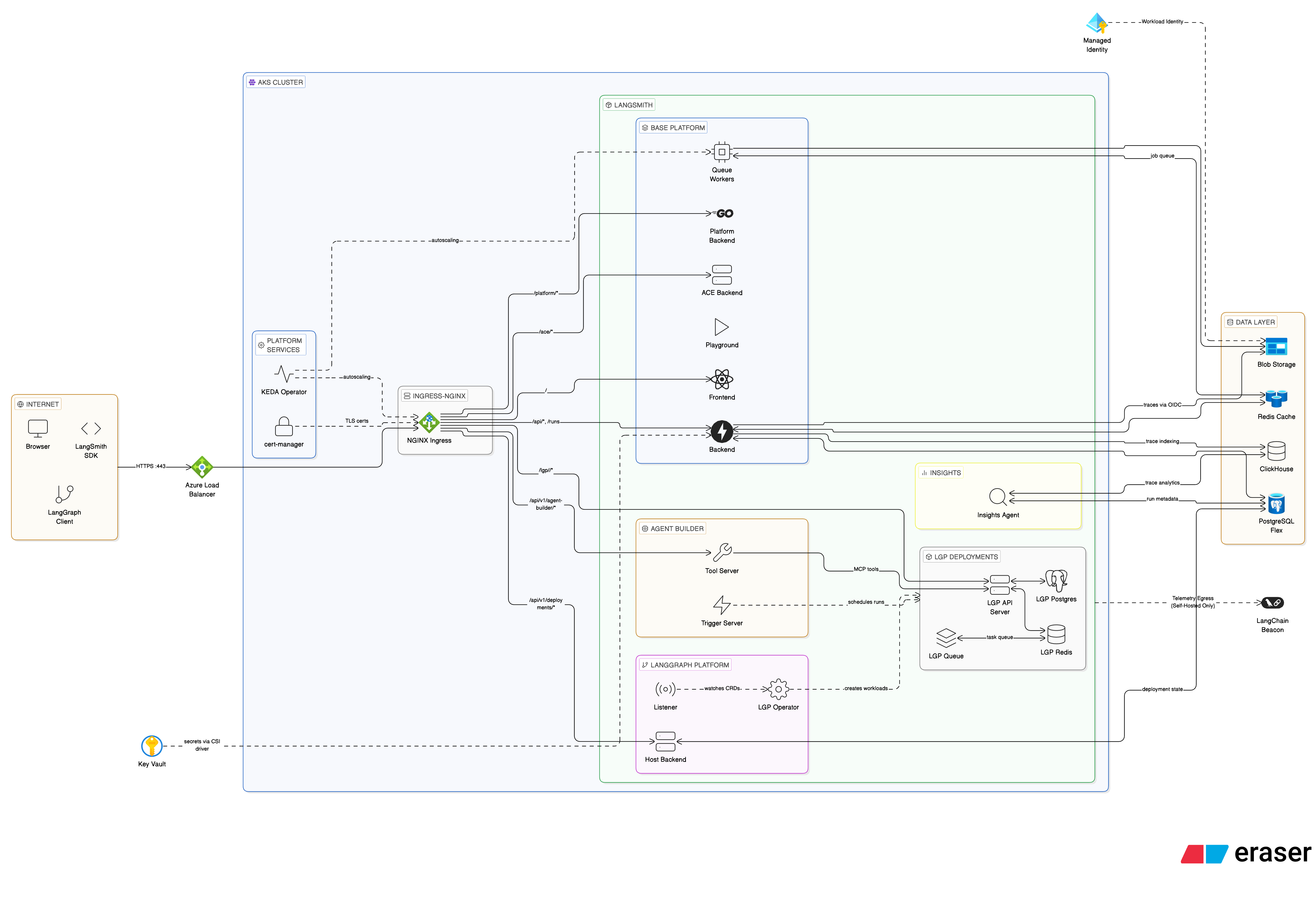Click the Key Vault key icon
Viewport: 1316px width, 920px height.
(151, 746)
